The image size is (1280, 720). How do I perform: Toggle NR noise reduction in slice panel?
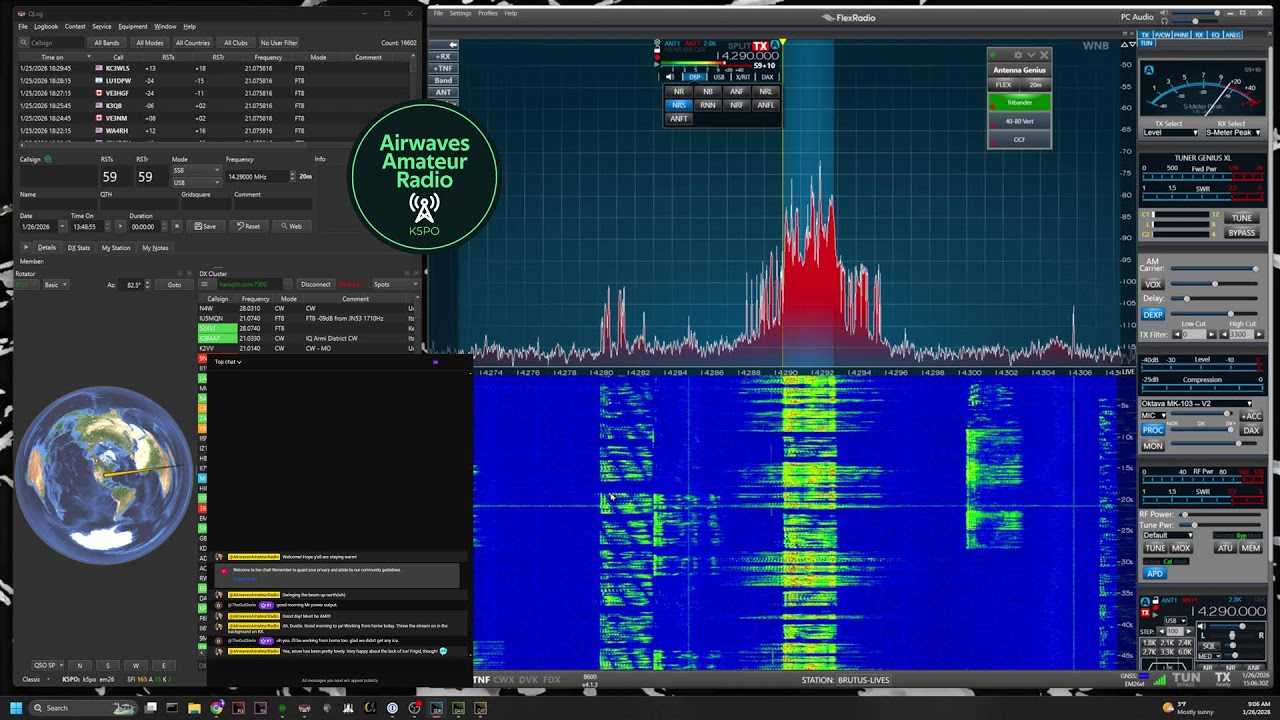click(x=679, y=91)
